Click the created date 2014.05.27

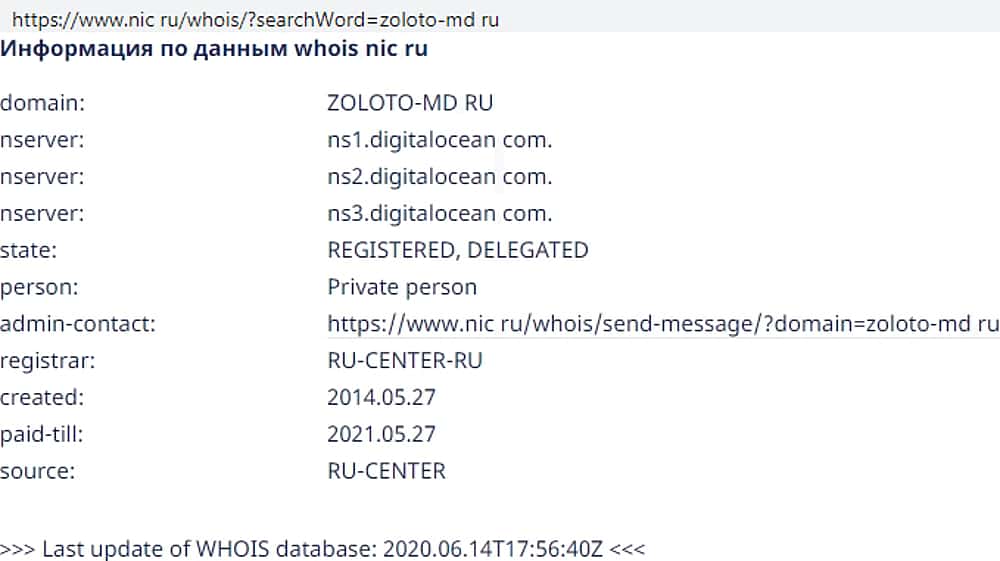(381, 397)
